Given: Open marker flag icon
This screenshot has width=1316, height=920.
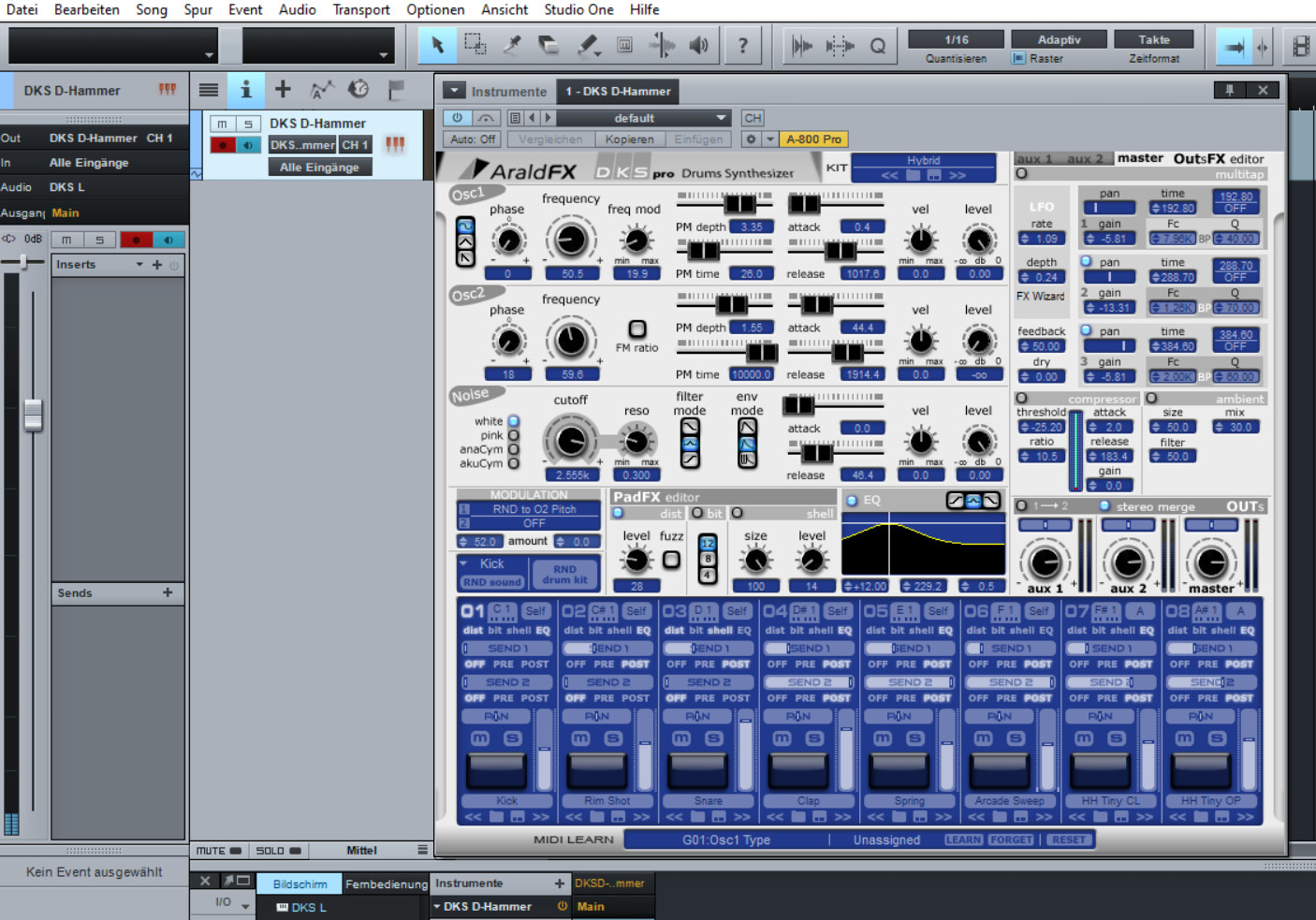Looking at the screenshot, I should [396, 90].
